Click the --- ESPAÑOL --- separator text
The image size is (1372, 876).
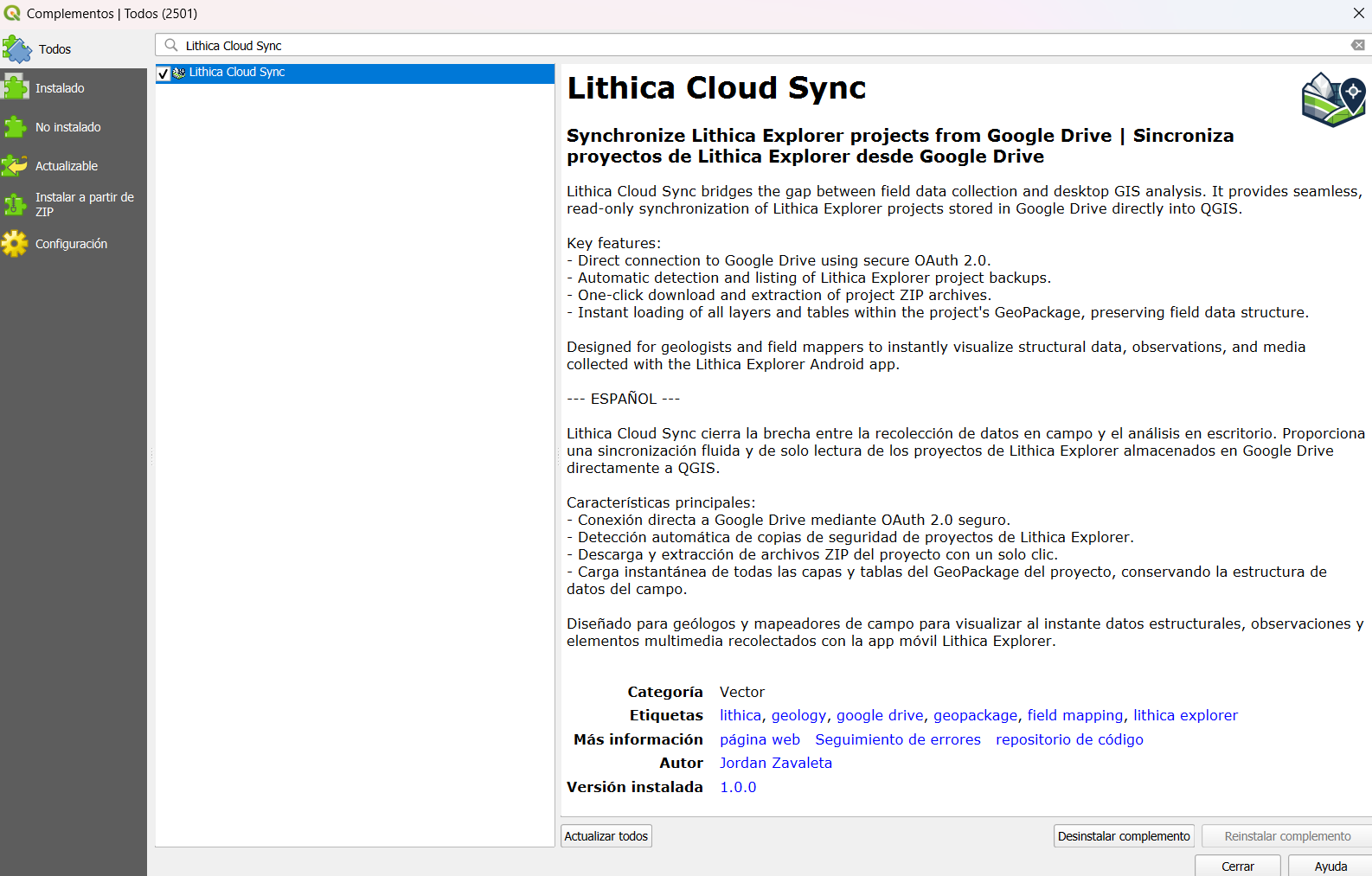(x=623, y=399)
